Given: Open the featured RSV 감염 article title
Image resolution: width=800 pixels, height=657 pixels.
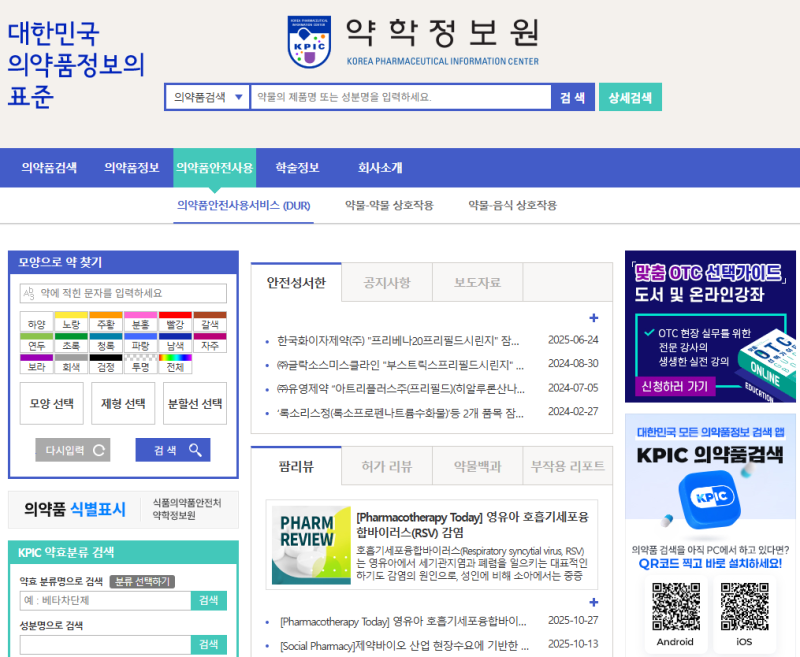Looking at the screenshot, I should coord(472,524).
